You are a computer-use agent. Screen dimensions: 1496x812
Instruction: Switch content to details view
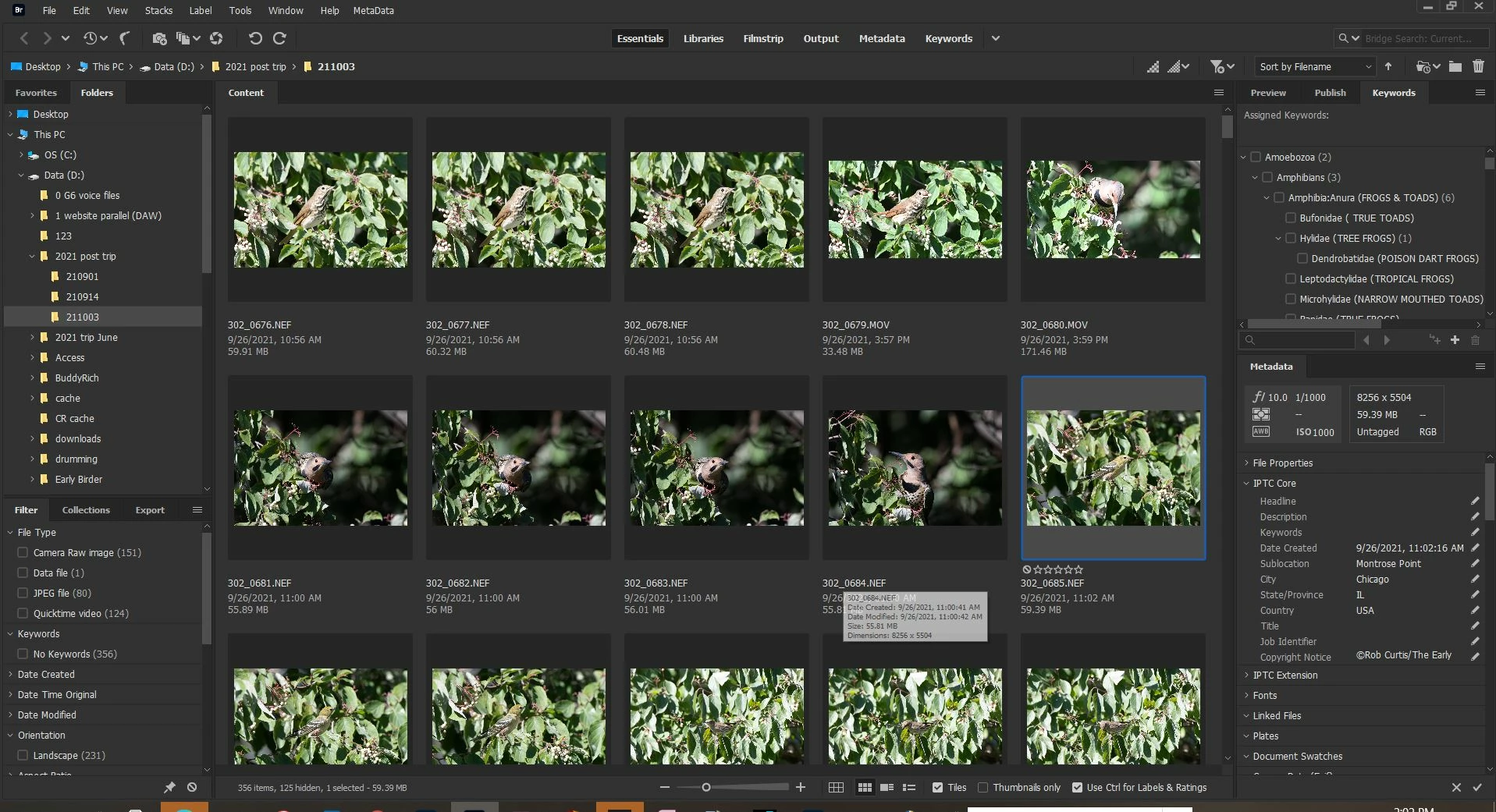[x=887, y=788]
